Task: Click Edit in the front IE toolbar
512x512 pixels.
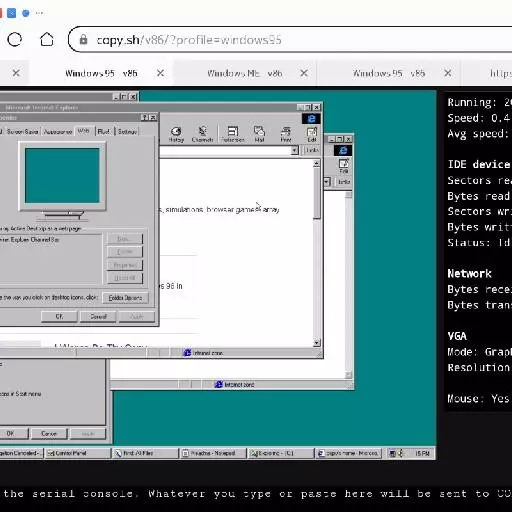Action: click(312, 134)
